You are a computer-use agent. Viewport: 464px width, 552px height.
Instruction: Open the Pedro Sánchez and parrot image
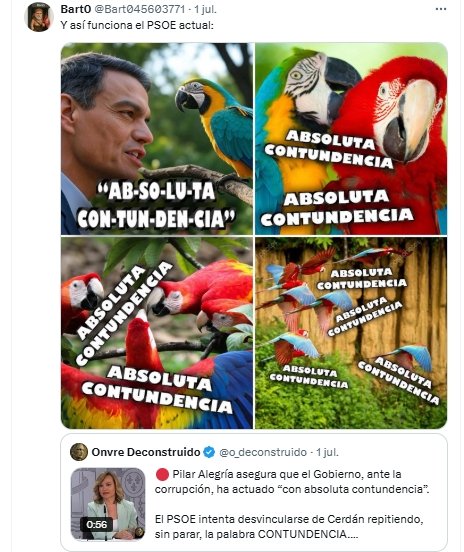tap(157, 139)
